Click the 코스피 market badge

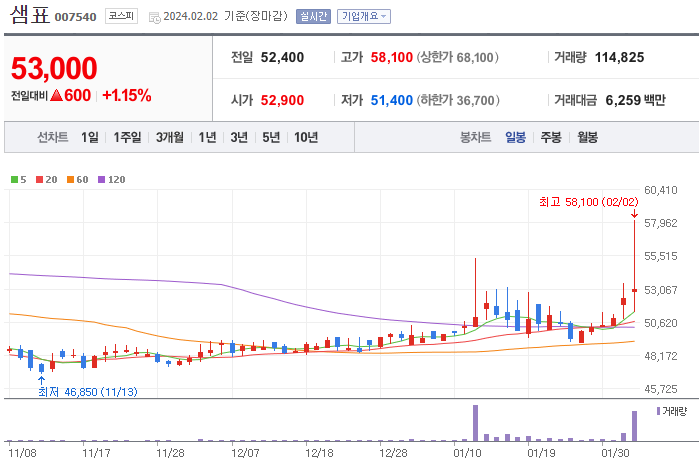121,16
